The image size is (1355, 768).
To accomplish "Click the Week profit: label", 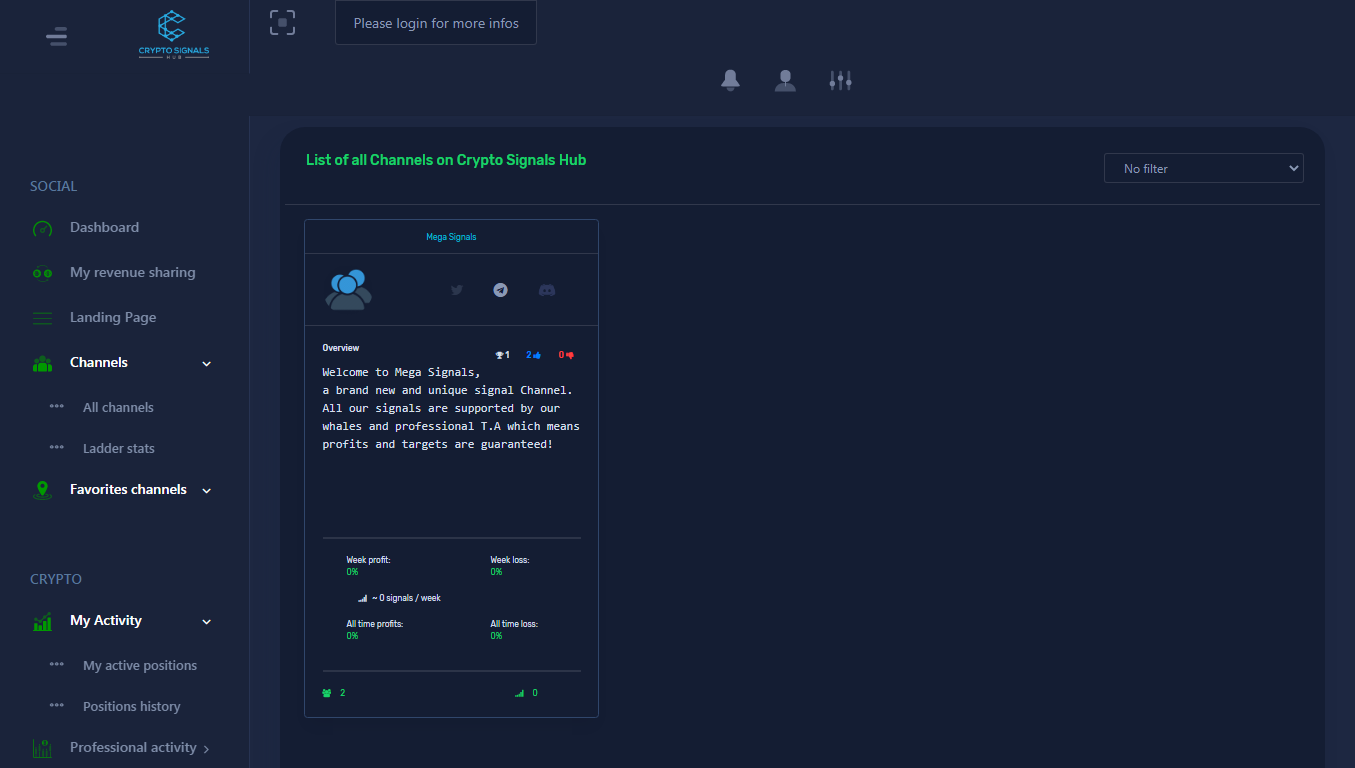I will click(x=368, y=560).
